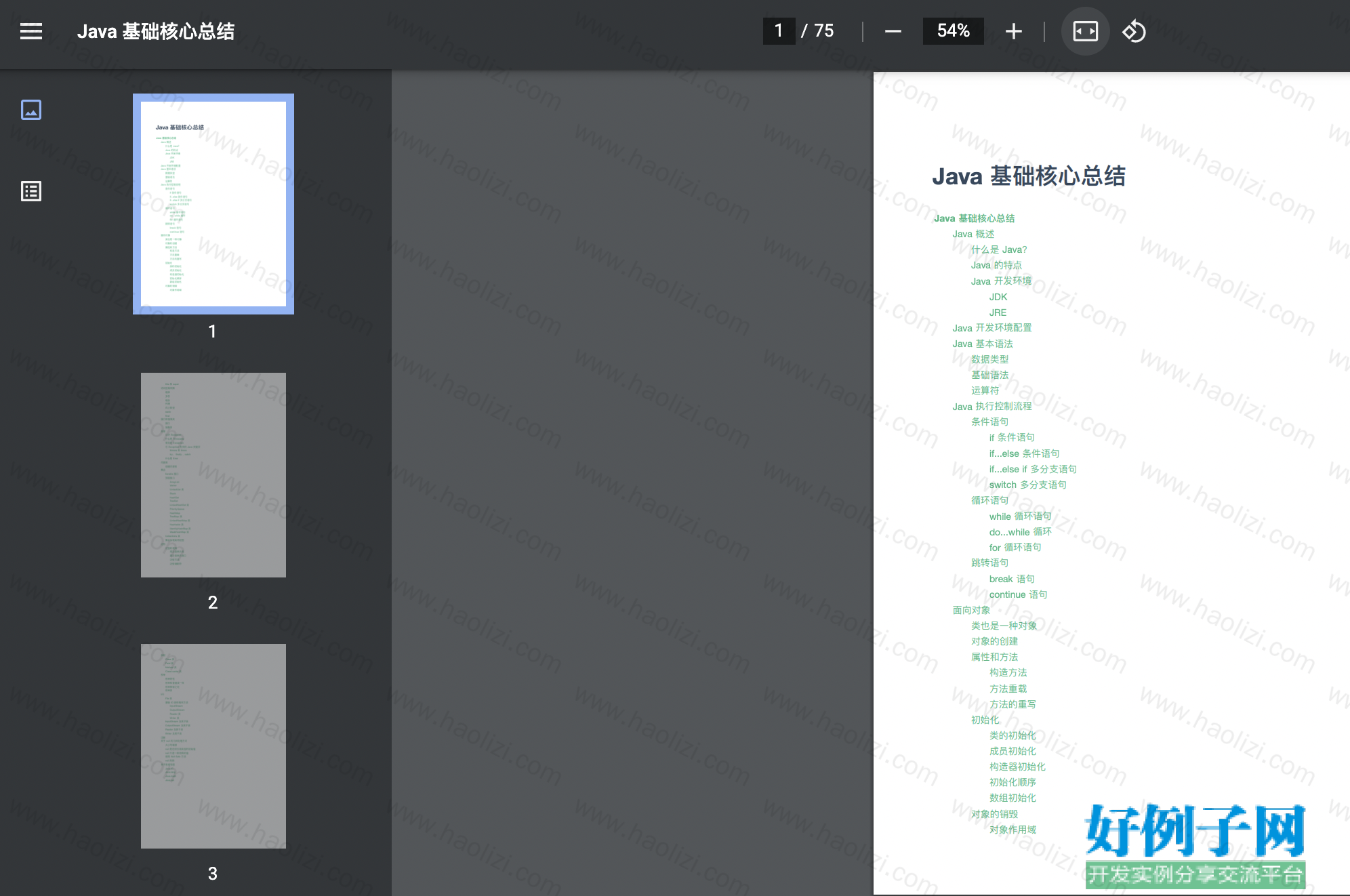Open the '构造方法' link

point(1008,672)
